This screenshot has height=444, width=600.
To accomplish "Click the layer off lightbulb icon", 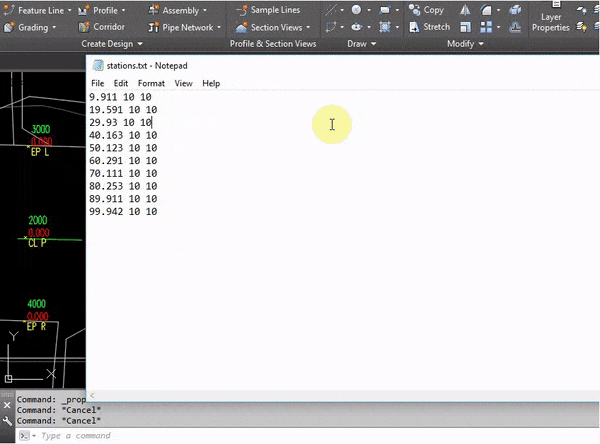I will coord(582,10).
